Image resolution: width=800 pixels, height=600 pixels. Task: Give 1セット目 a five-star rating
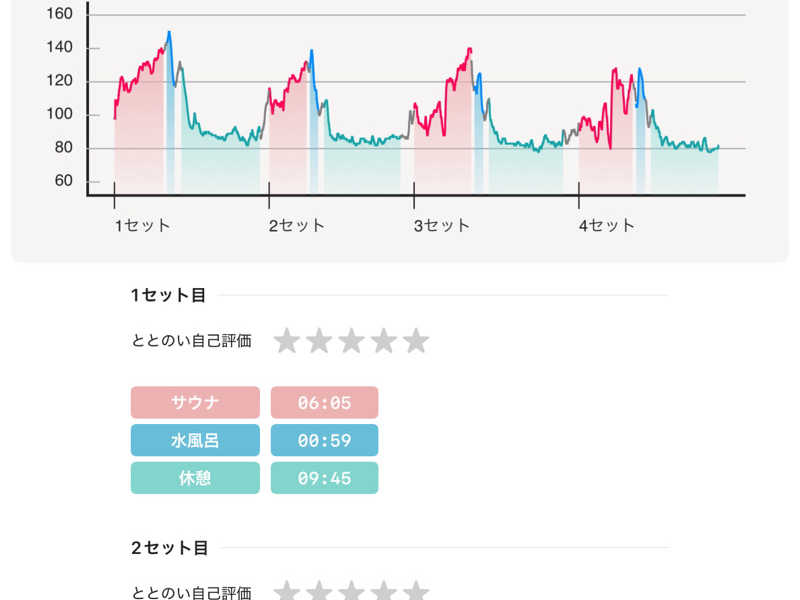point(416,340)
